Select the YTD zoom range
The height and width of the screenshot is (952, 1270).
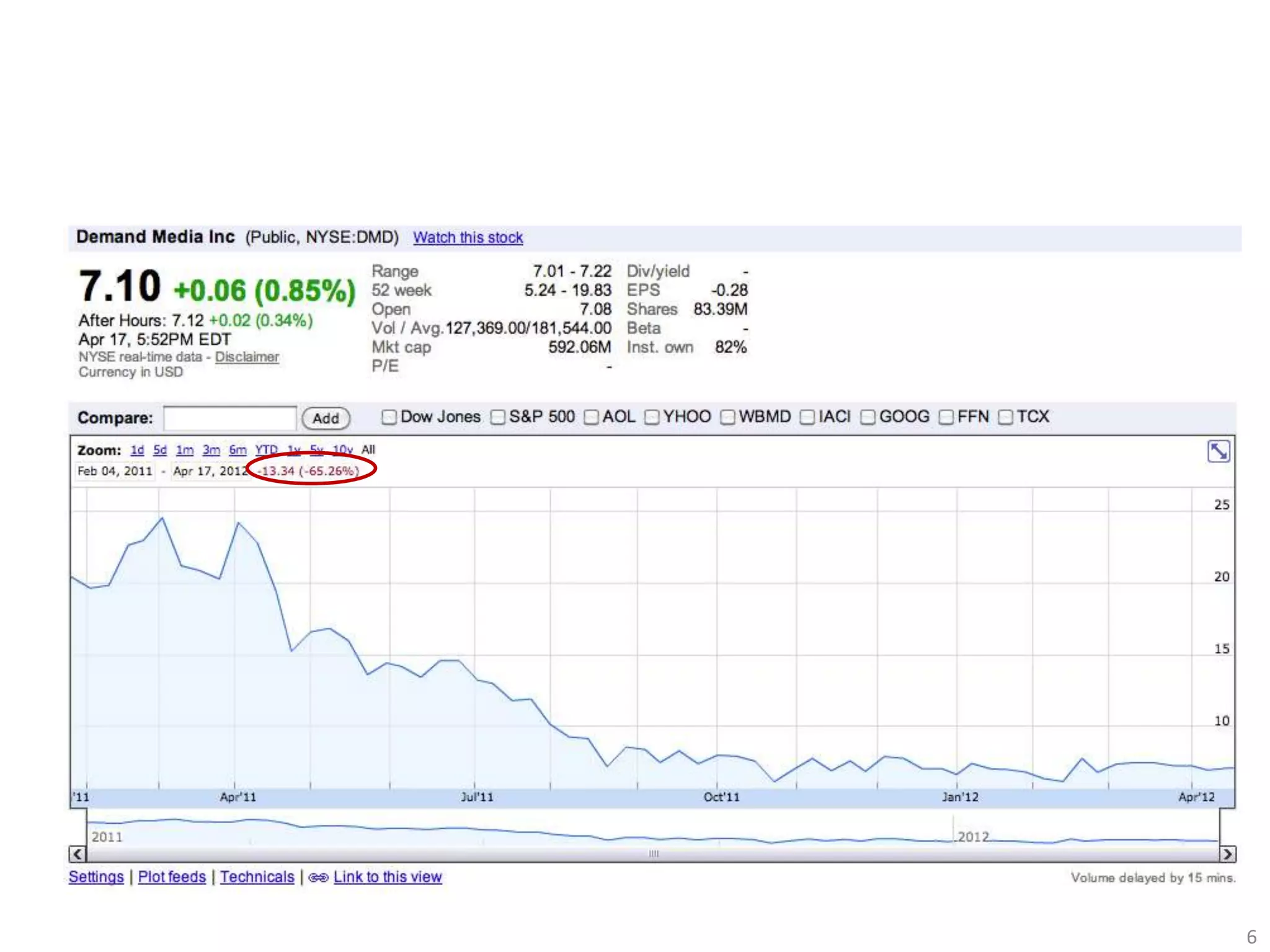[x=266, y=450]
